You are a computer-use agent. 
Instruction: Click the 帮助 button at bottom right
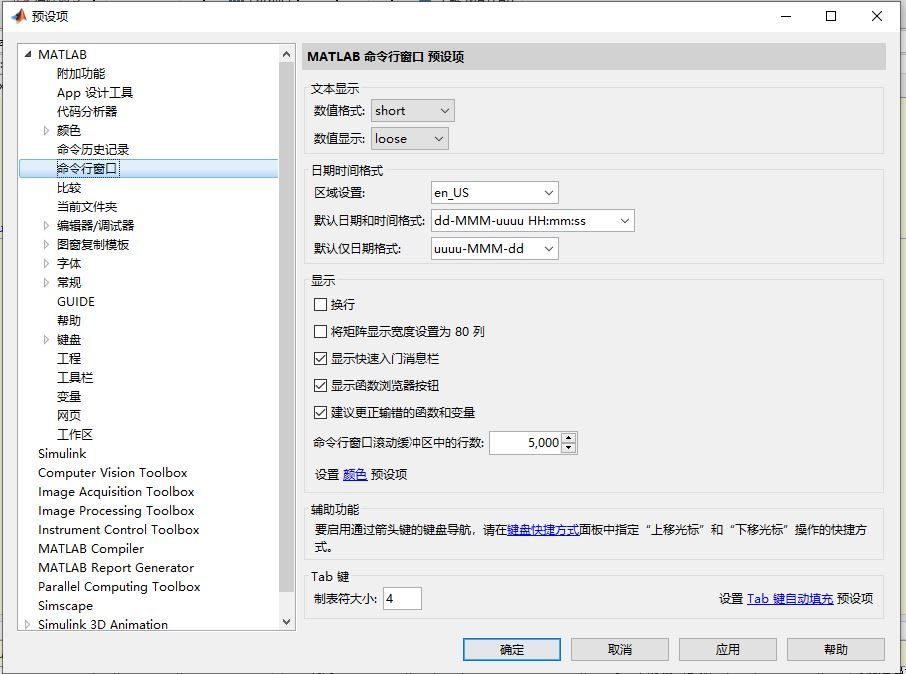(836, 649)
